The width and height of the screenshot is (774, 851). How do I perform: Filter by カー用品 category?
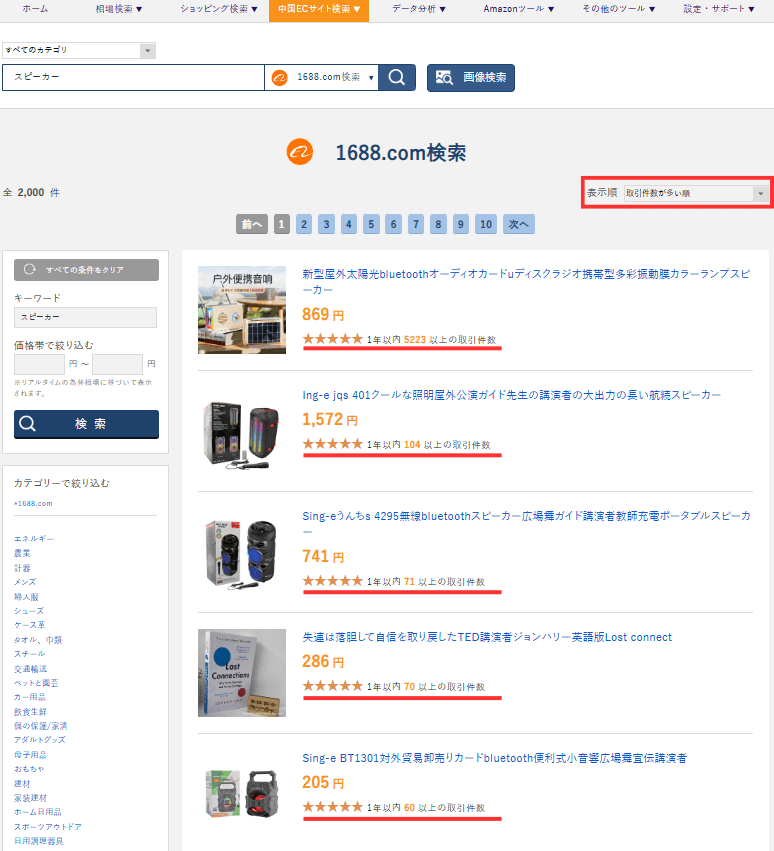pyautogui.click(x=30, y=697)
